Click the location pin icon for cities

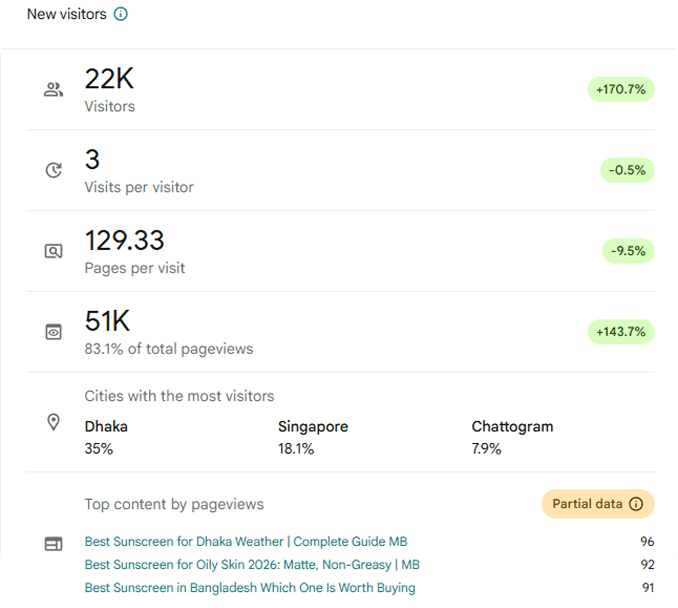(54, 422)
